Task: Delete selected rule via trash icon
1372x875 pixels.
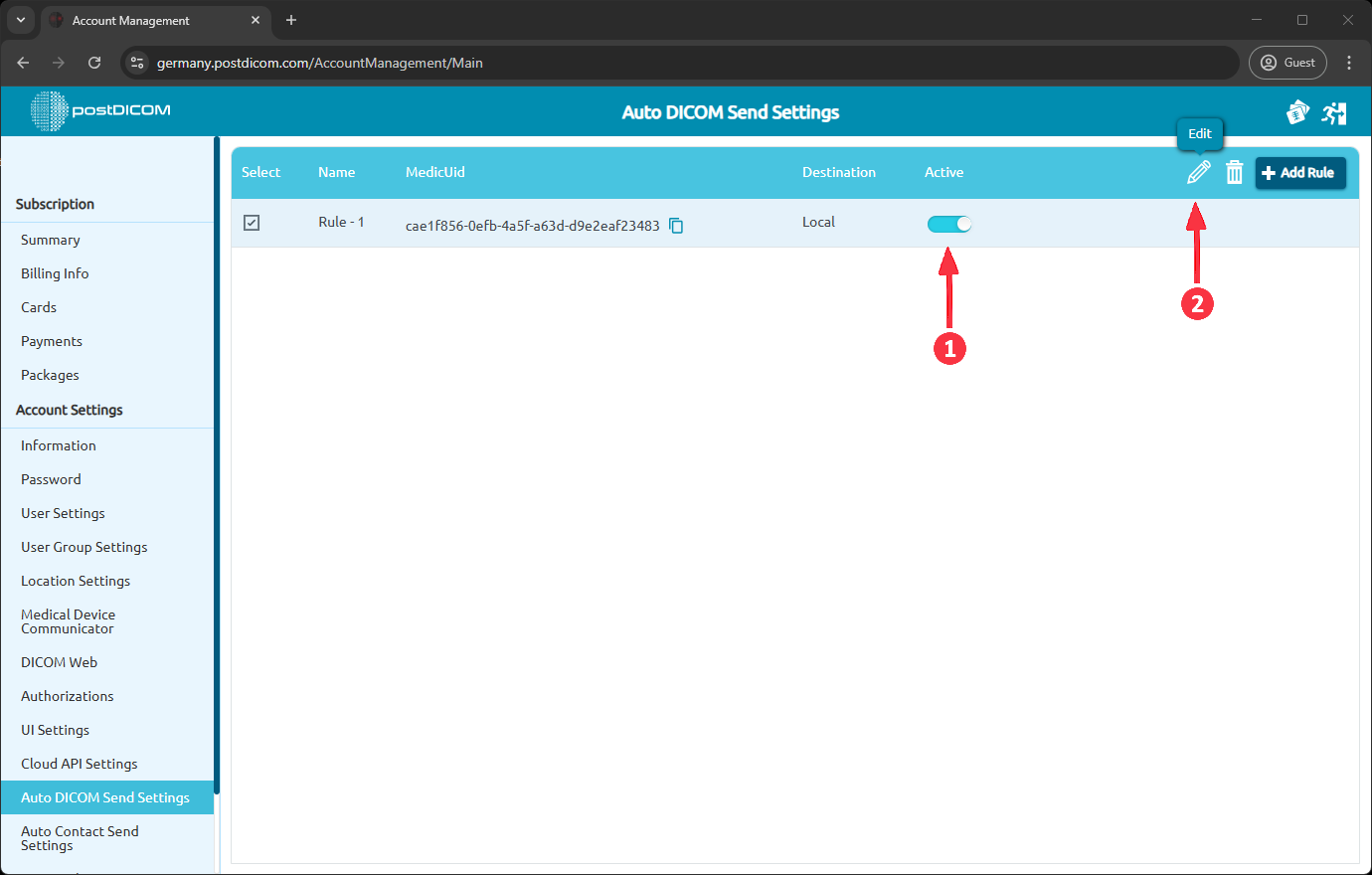Action: tap(1234, 172)
